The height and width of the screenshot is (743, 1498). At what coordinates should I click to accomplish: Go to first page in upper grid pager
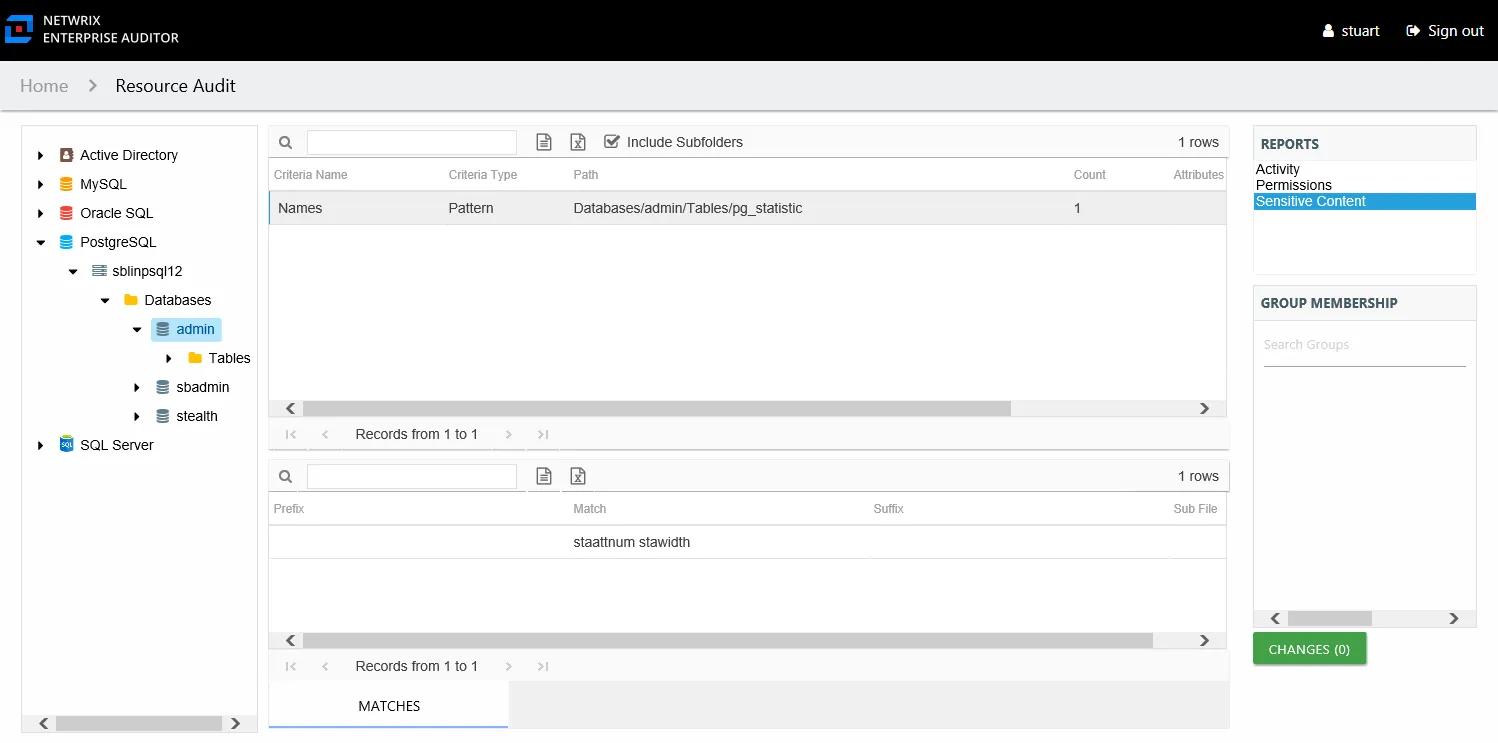pyautogui.click(x=291, y=434)
